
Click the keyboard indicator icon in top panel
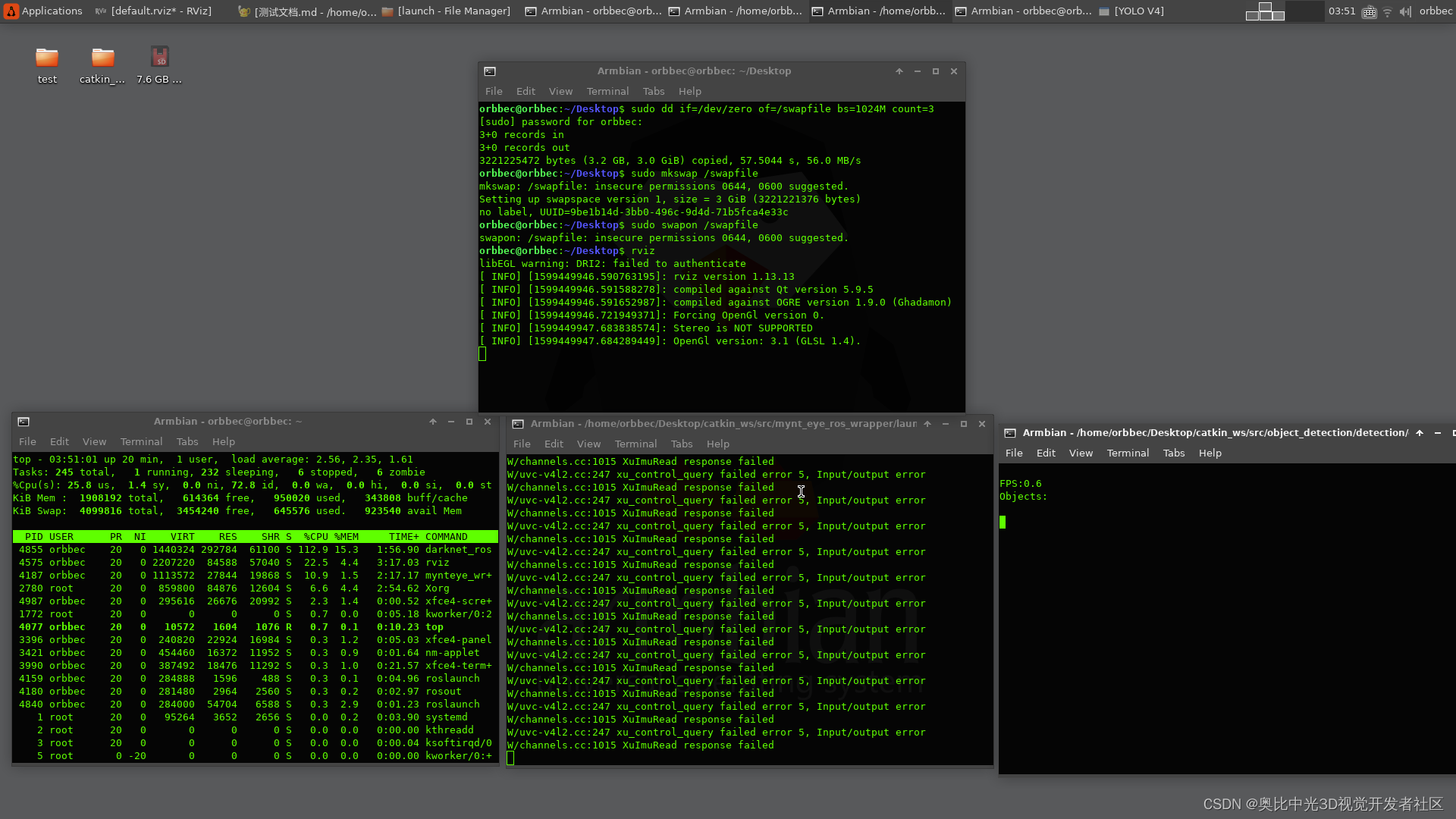click(x=1369, y=11)
